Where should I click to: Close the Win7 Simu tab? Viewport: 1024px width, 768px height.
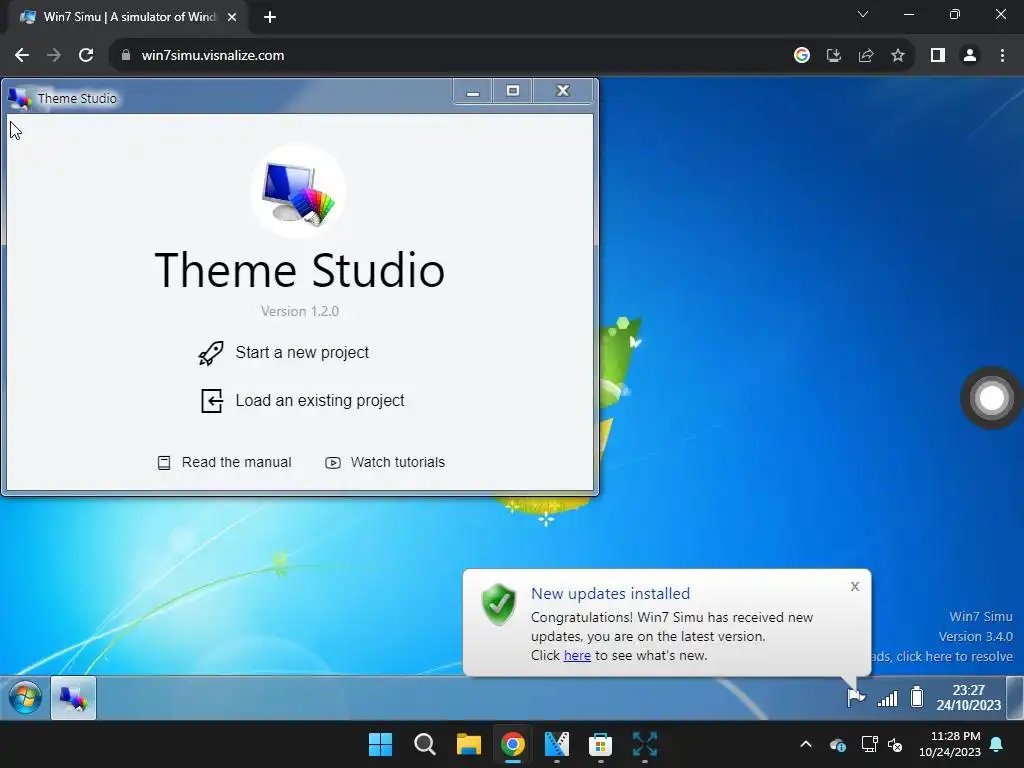[232, 18]
